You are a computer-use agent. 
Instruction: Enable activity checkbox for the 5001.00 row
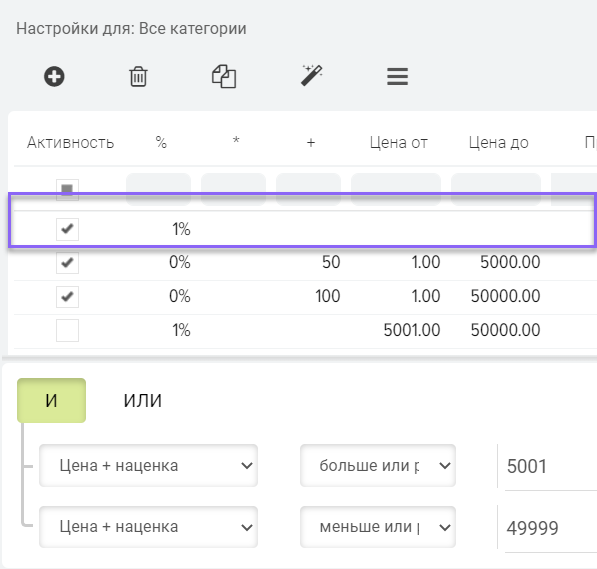pos(67,330)
